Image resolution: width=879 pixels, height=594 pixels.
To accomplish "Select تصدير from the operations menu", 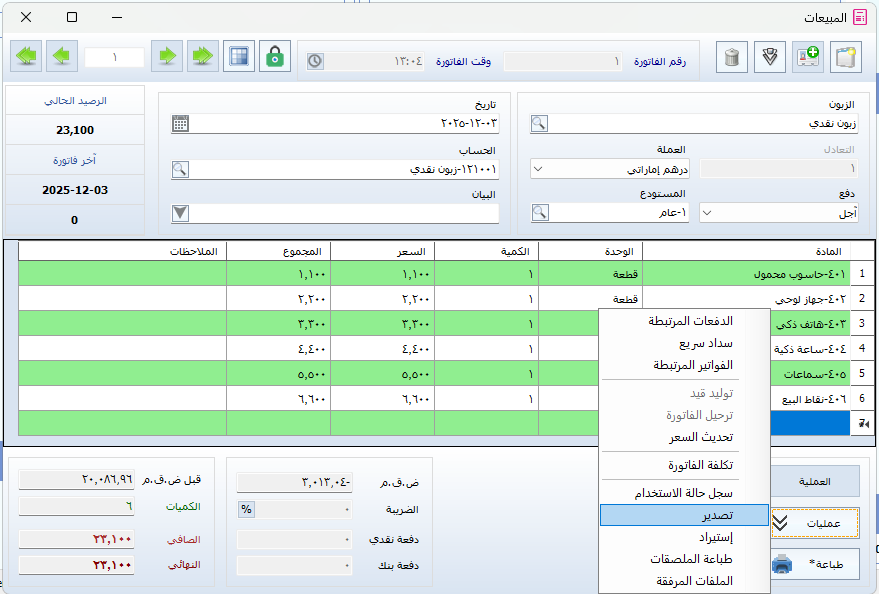I will (x=685, y=515).
